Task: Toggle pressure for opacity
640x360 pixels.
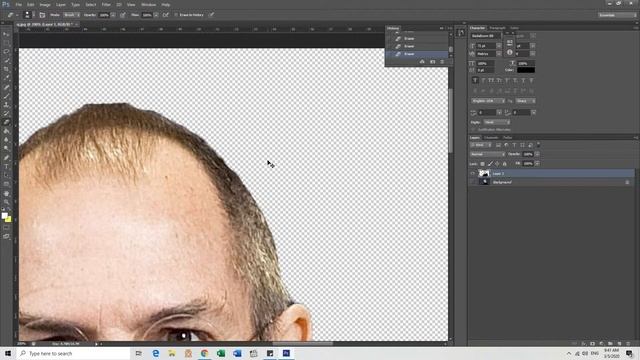Action: point(123,15)
